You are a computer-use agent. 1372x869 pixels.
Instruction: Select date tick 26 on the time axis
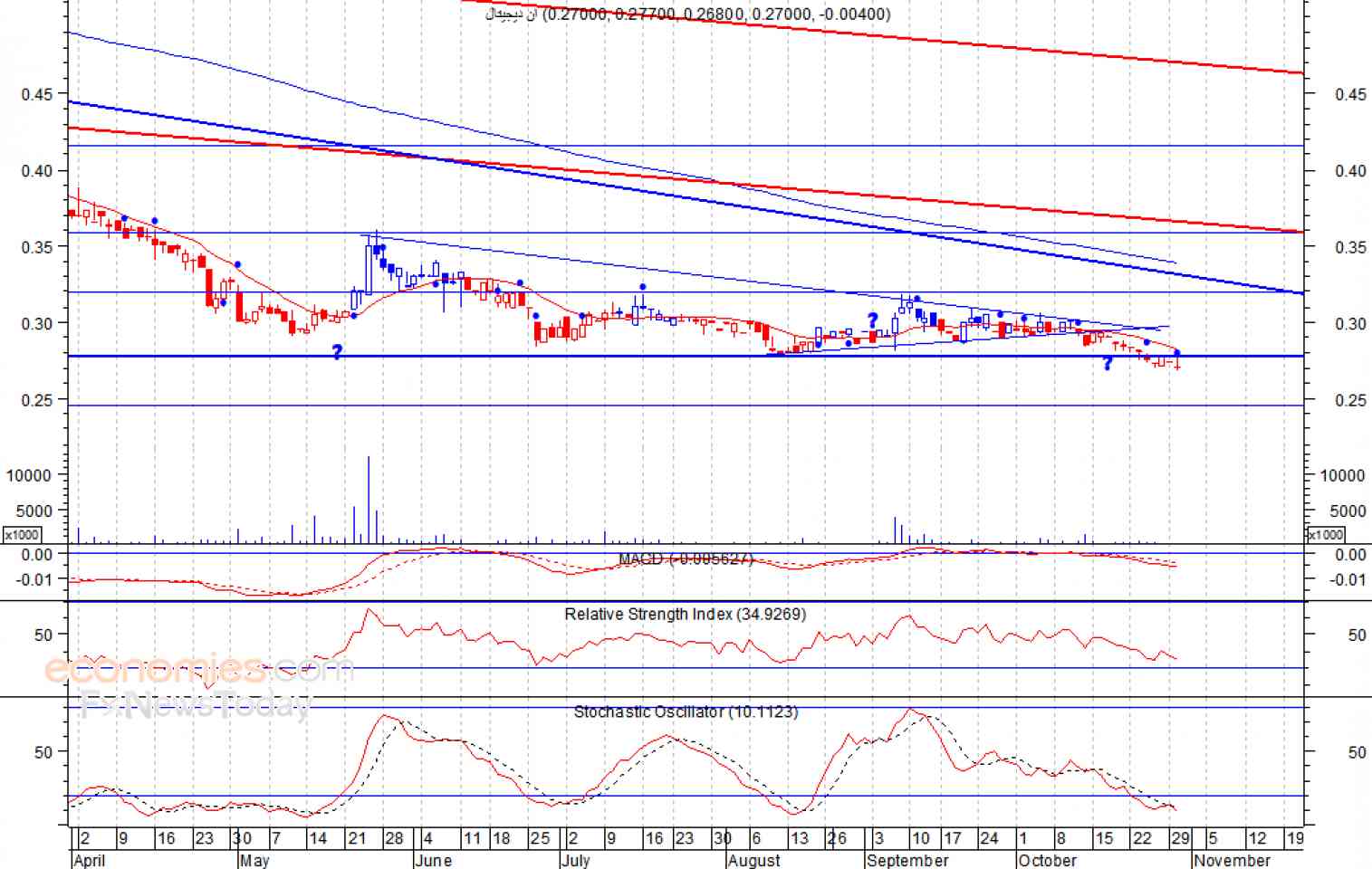coord(837,838)
